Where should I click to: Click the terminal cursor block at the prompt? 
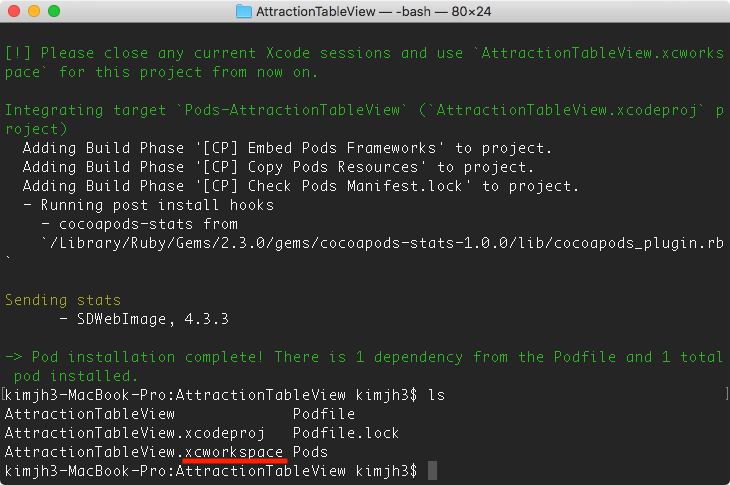point(431,471)
